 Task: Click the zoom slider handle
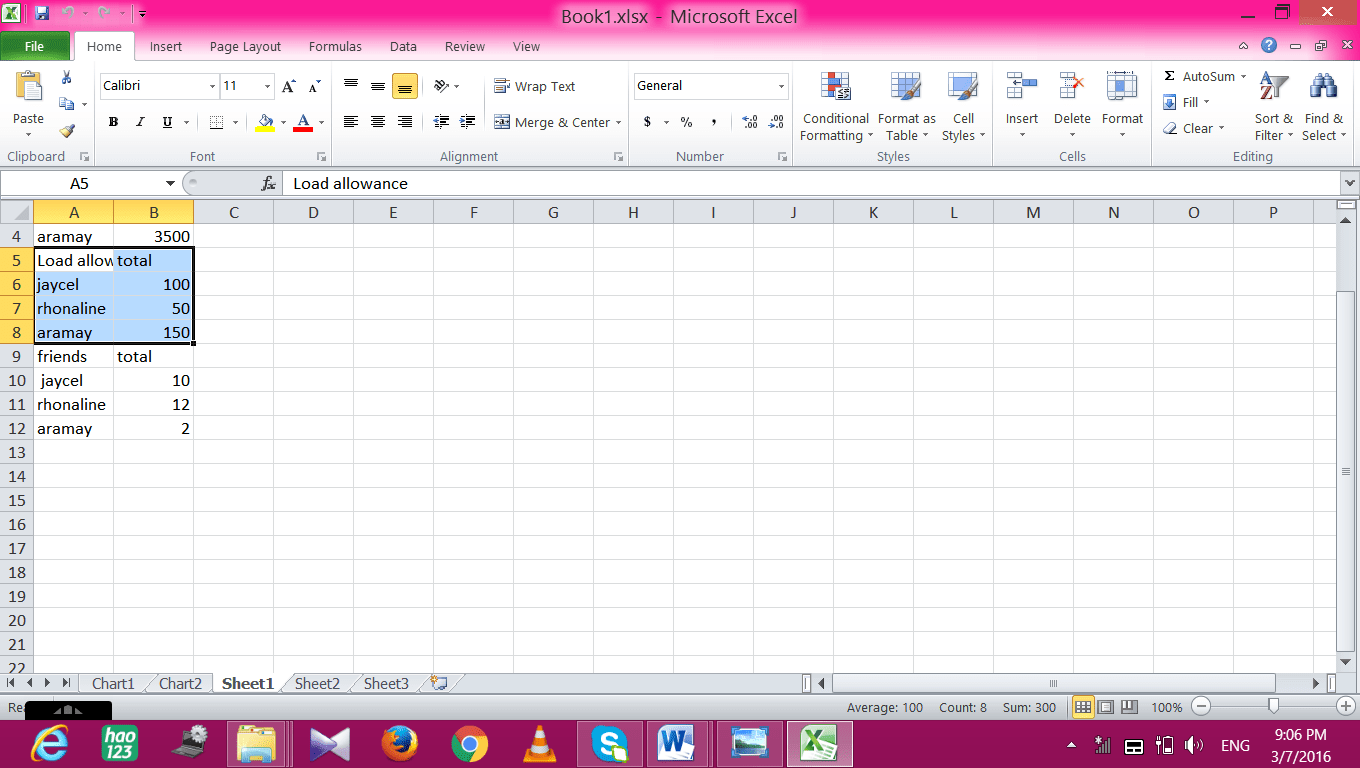pos(1273,706)
